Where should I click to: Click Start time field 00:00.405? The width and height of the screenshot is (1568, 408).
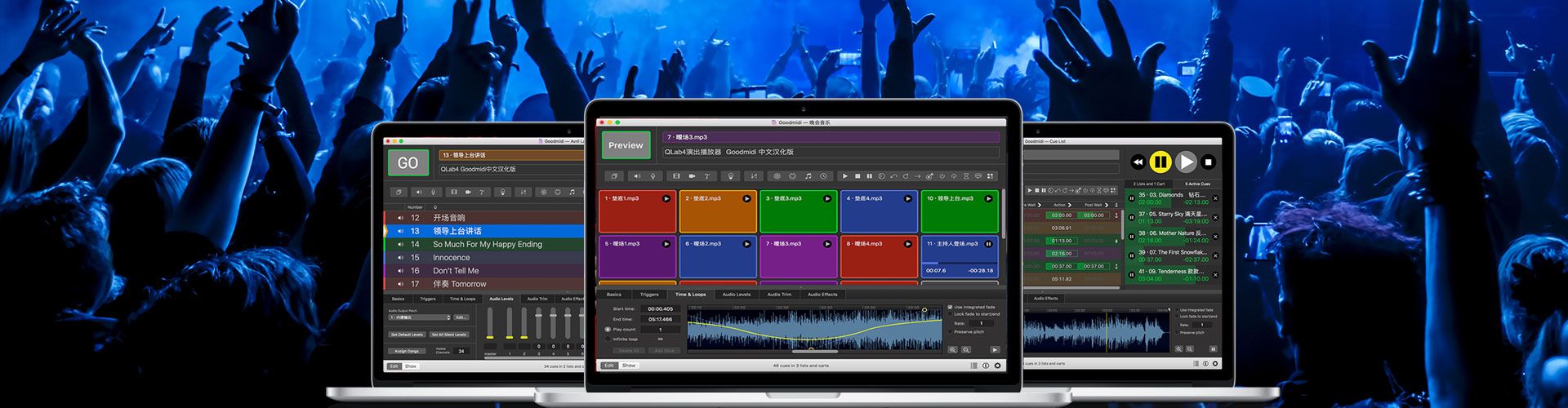coord(661,309)
